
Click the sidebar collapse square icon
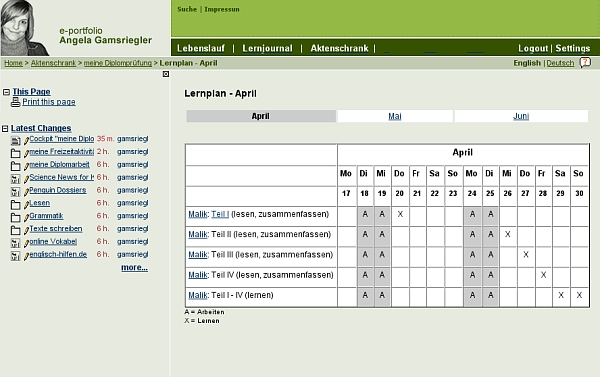[x=166, y=74]
